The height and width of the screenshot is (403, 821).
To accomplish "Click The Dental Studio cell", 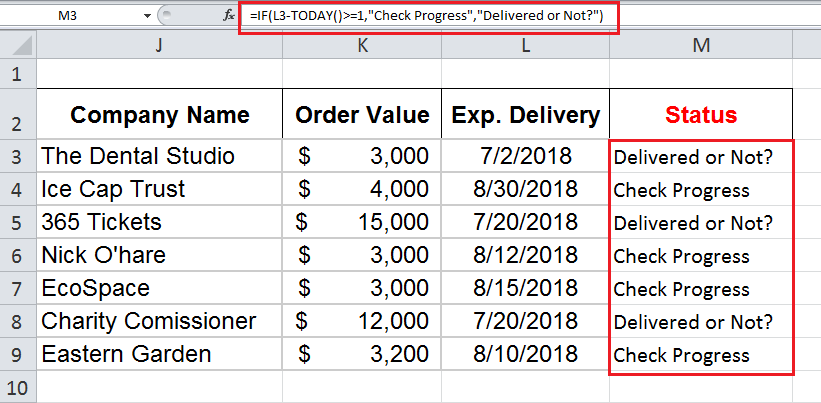I will [159, 156].
